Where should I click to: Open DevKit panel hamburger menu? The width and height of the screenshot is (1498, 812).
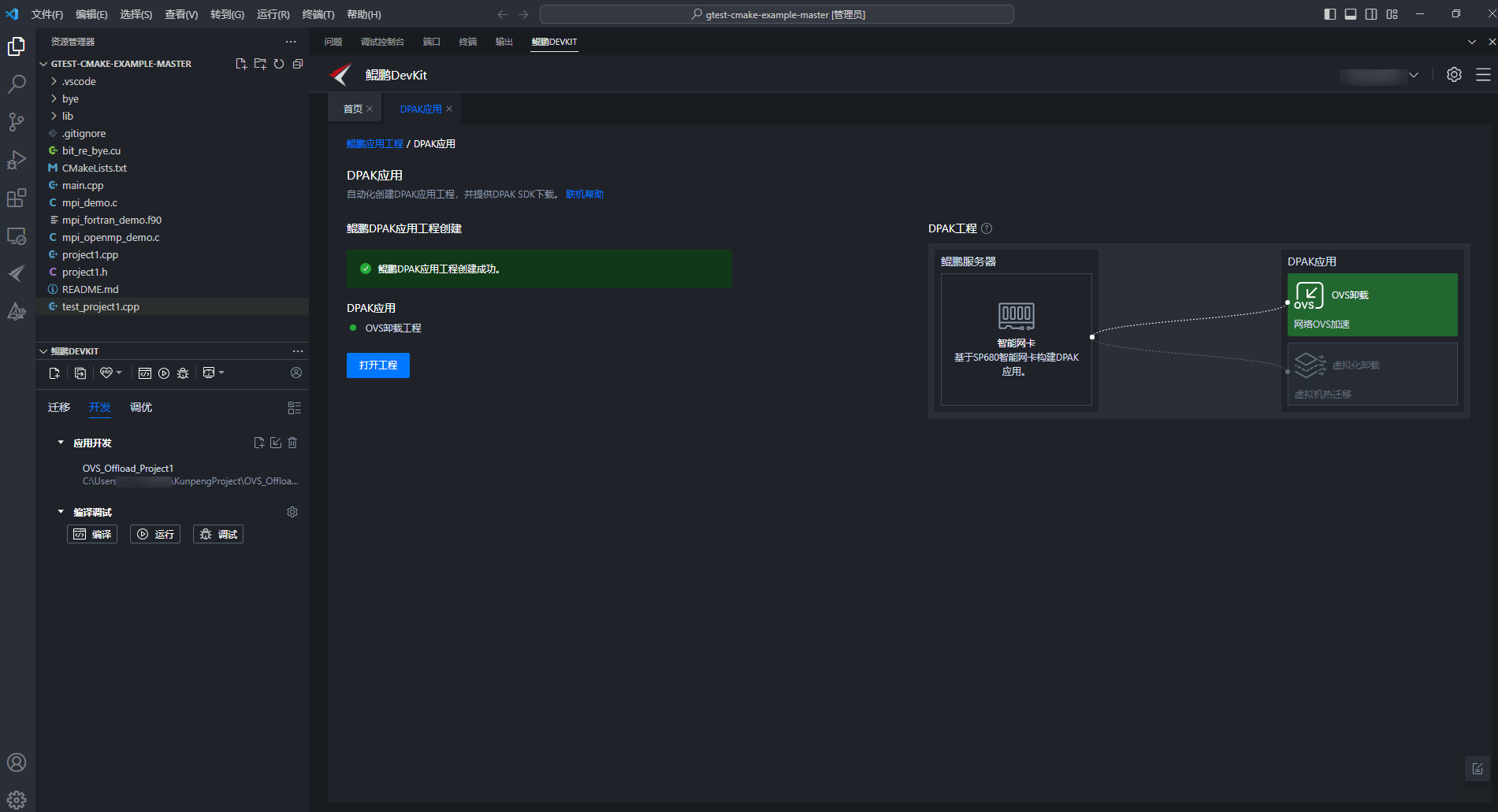pyautogui.click(x=1483, y=74)
